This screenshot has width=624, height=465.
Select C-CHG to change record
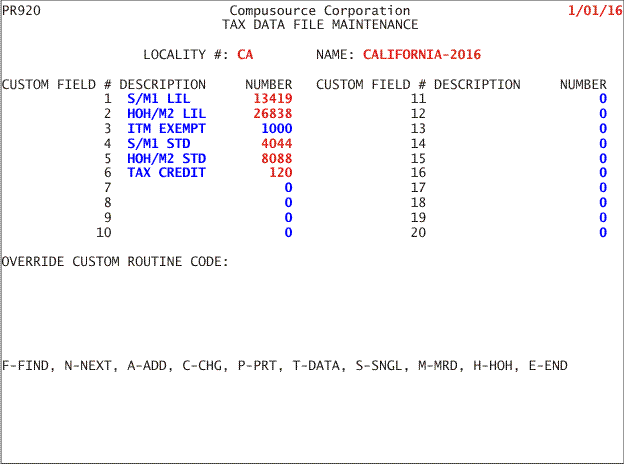(x=202, y=365)
